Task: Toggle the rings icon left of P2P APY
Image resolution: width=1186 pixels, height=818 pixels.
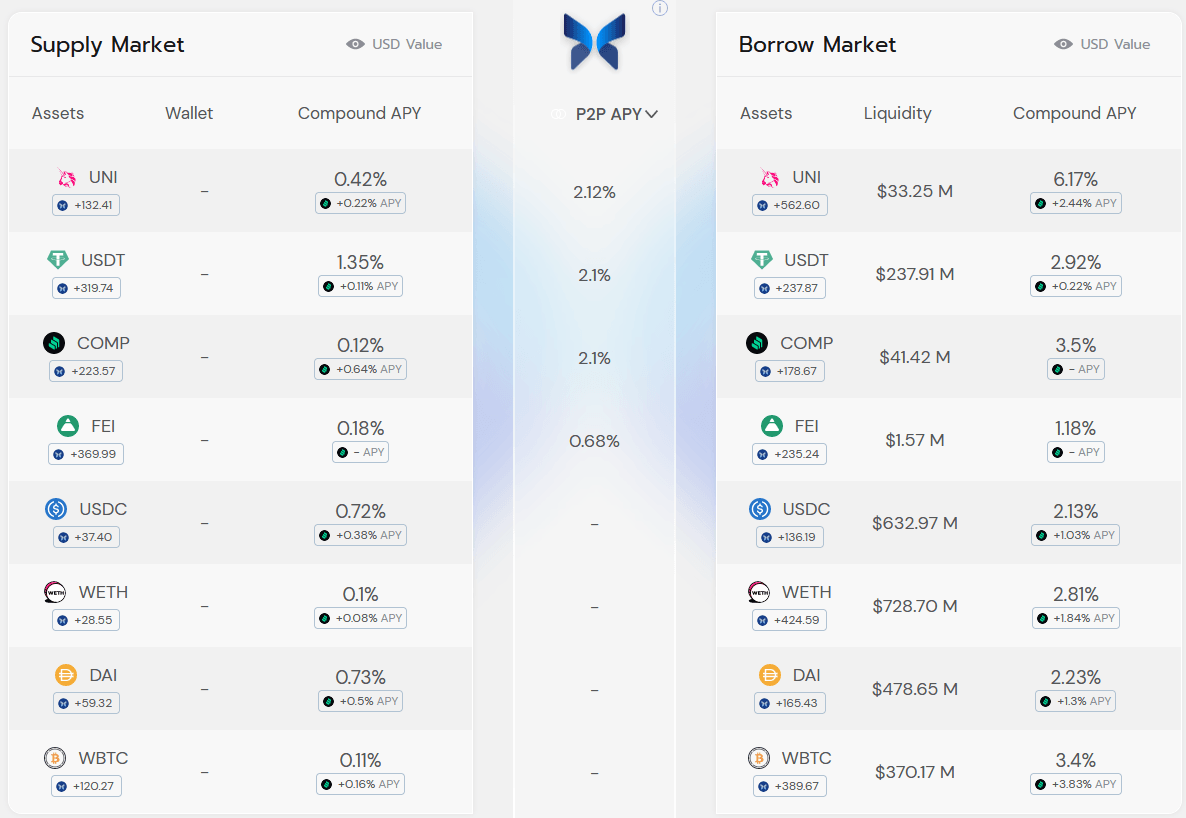Action: point(558,114)
